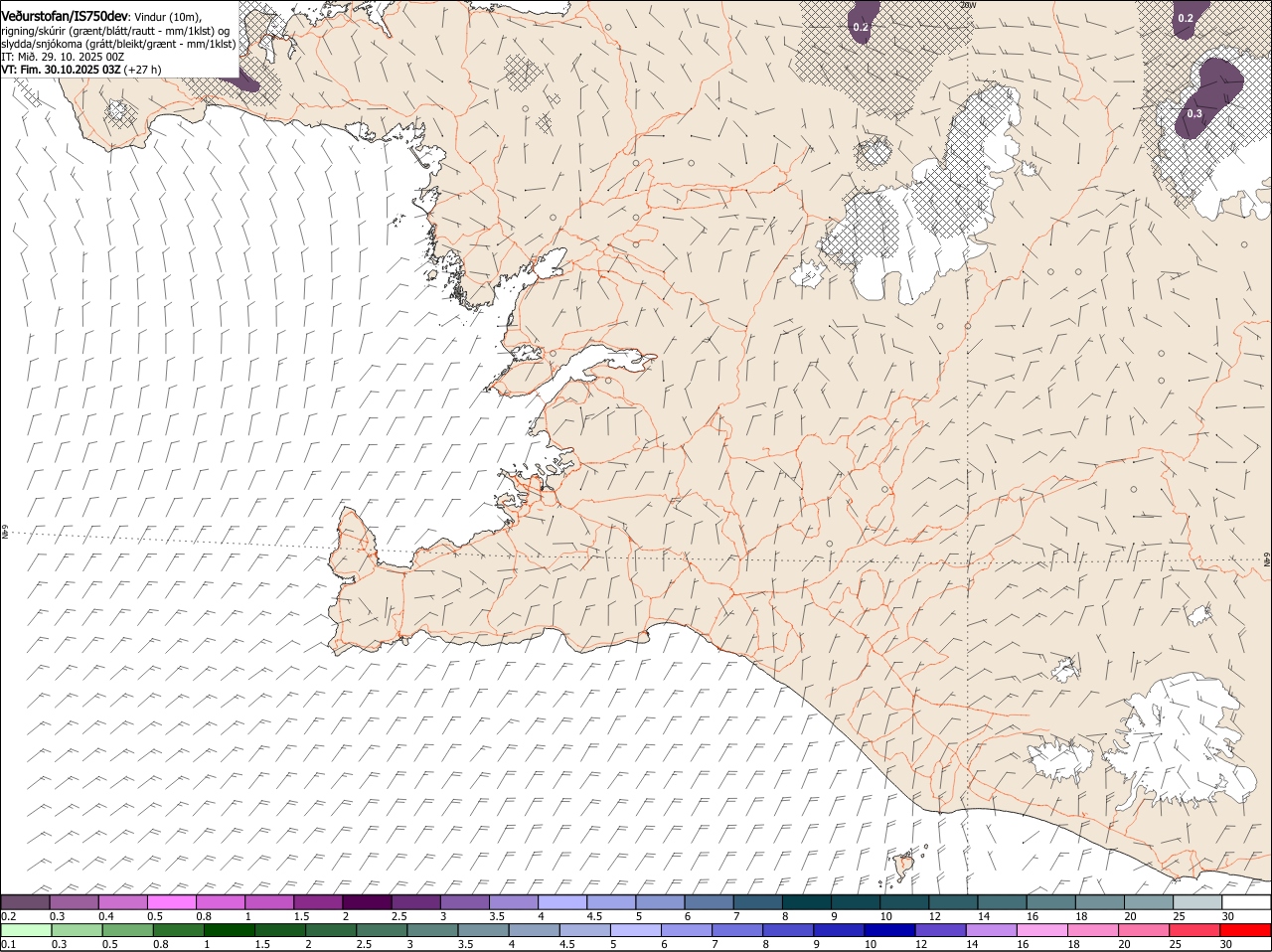Click the Veðurstofan/IS750dev title text
The image size is (1272, 952).
click(65, 15)
